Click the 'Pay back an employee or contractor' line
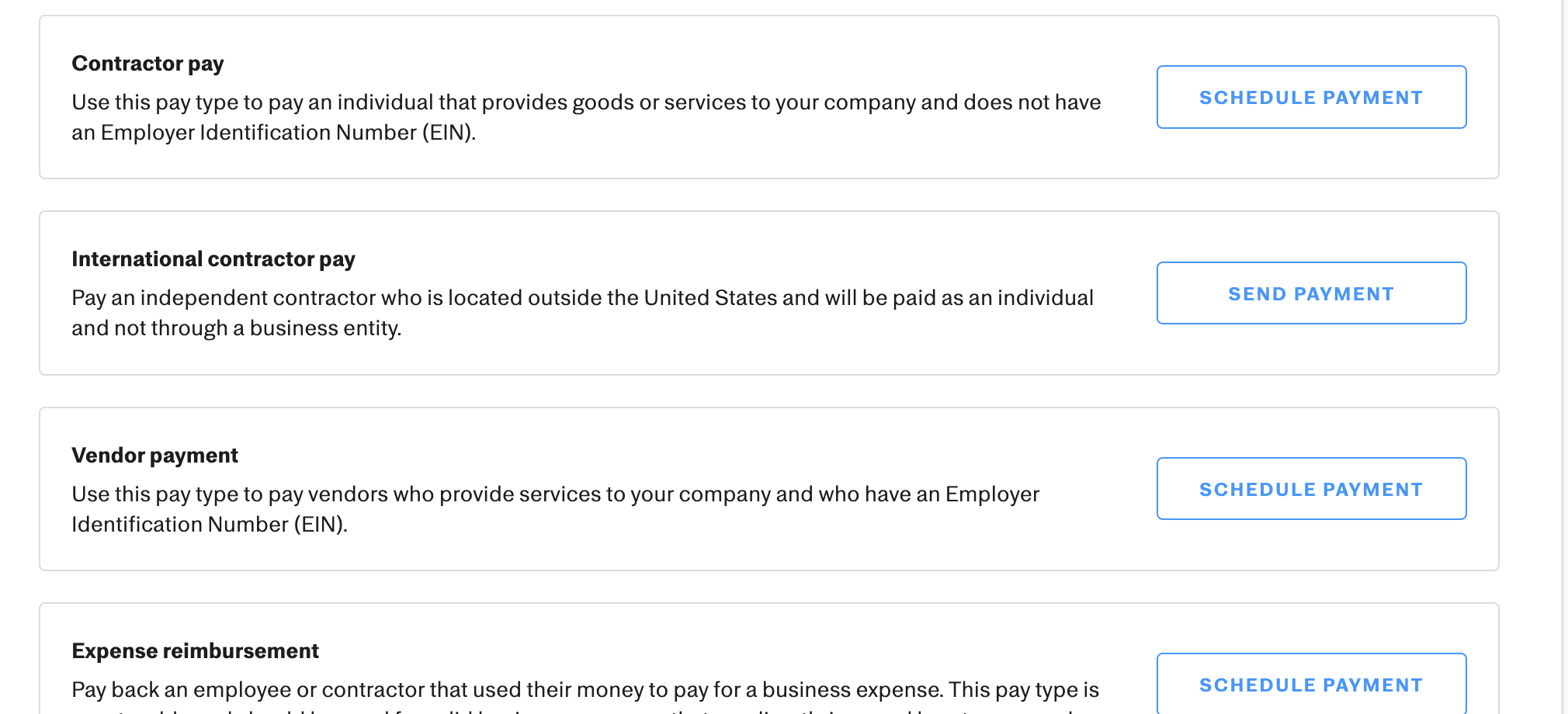 [585, 690]
